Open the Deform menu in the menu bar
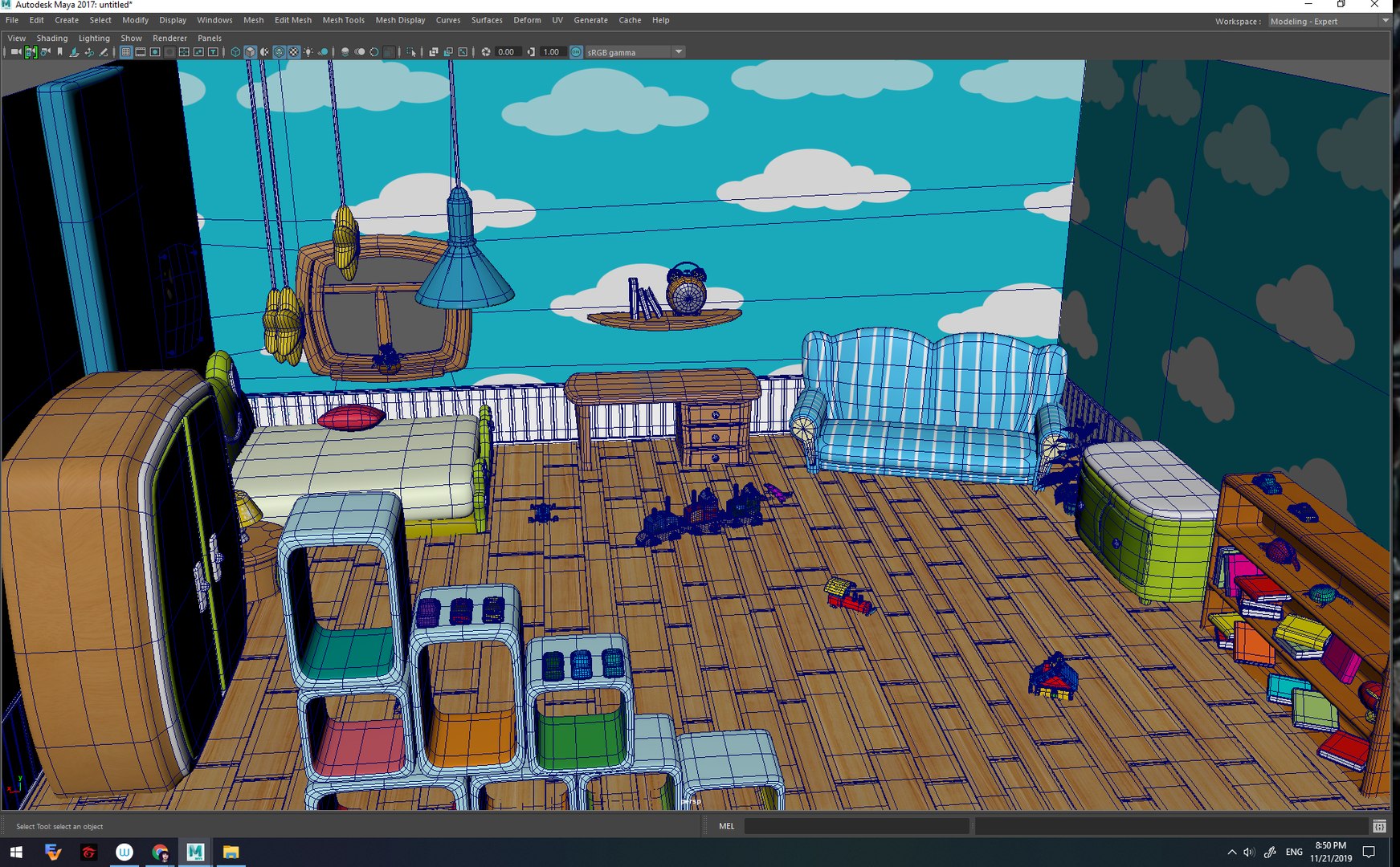The height and width of the screenshot is (867, 1400). (x=527, y=20)
